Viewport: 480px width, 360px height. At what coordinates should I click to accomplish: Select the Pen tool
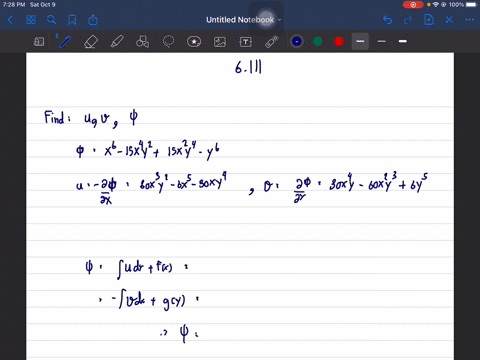(65, 41)
